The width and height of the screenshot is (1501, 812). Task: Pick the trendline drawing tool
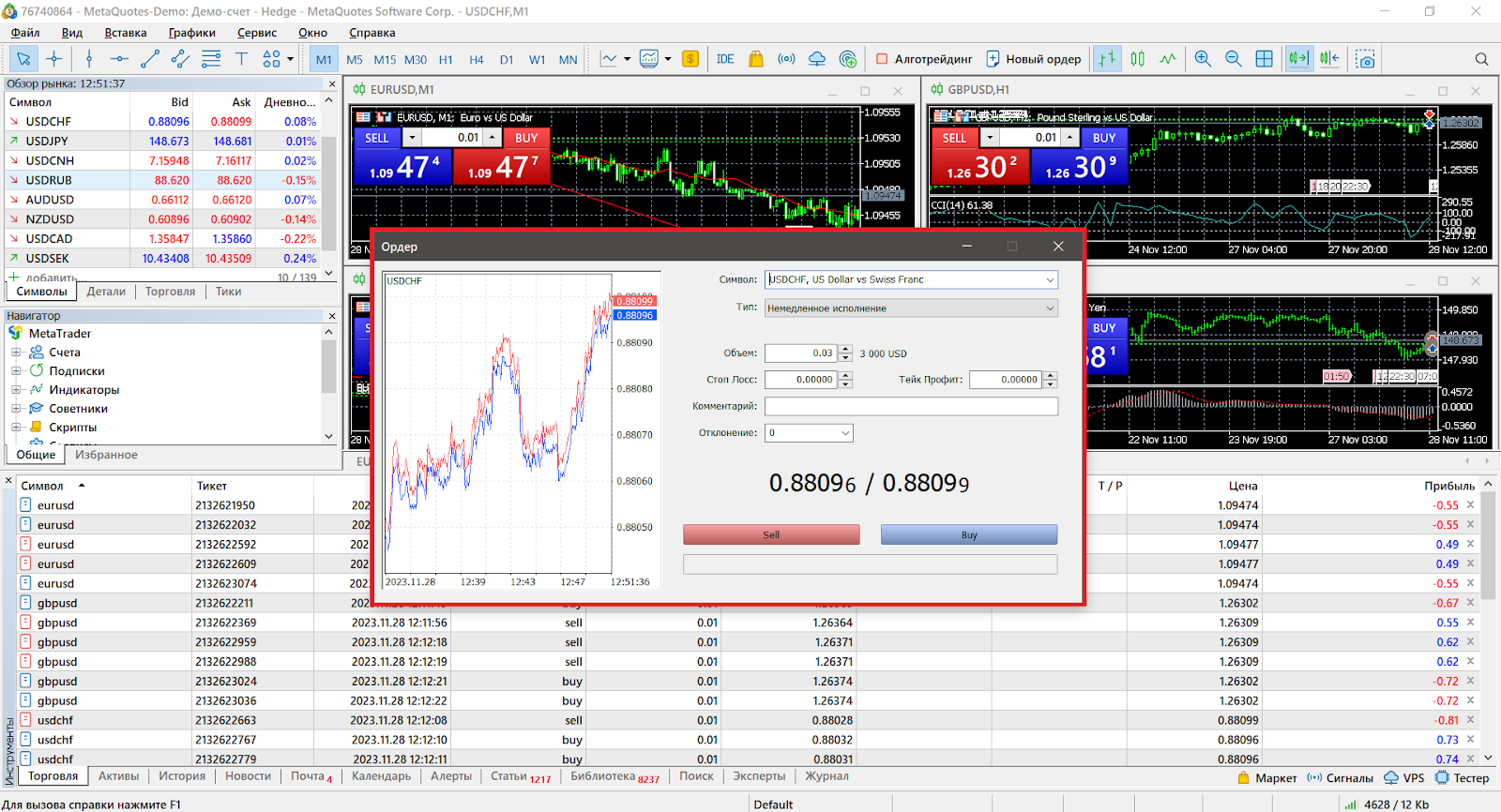(149, 59)
